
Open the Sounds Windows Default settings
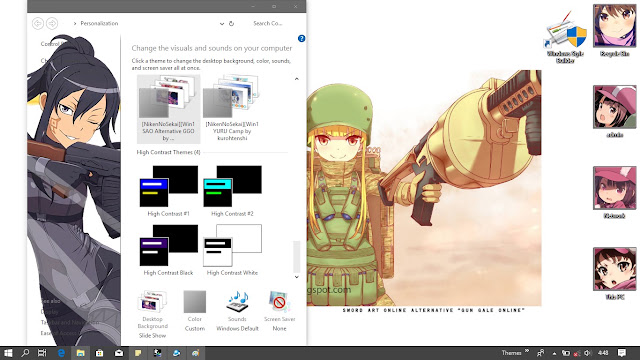pyautogui.click(x=237, y=311)
